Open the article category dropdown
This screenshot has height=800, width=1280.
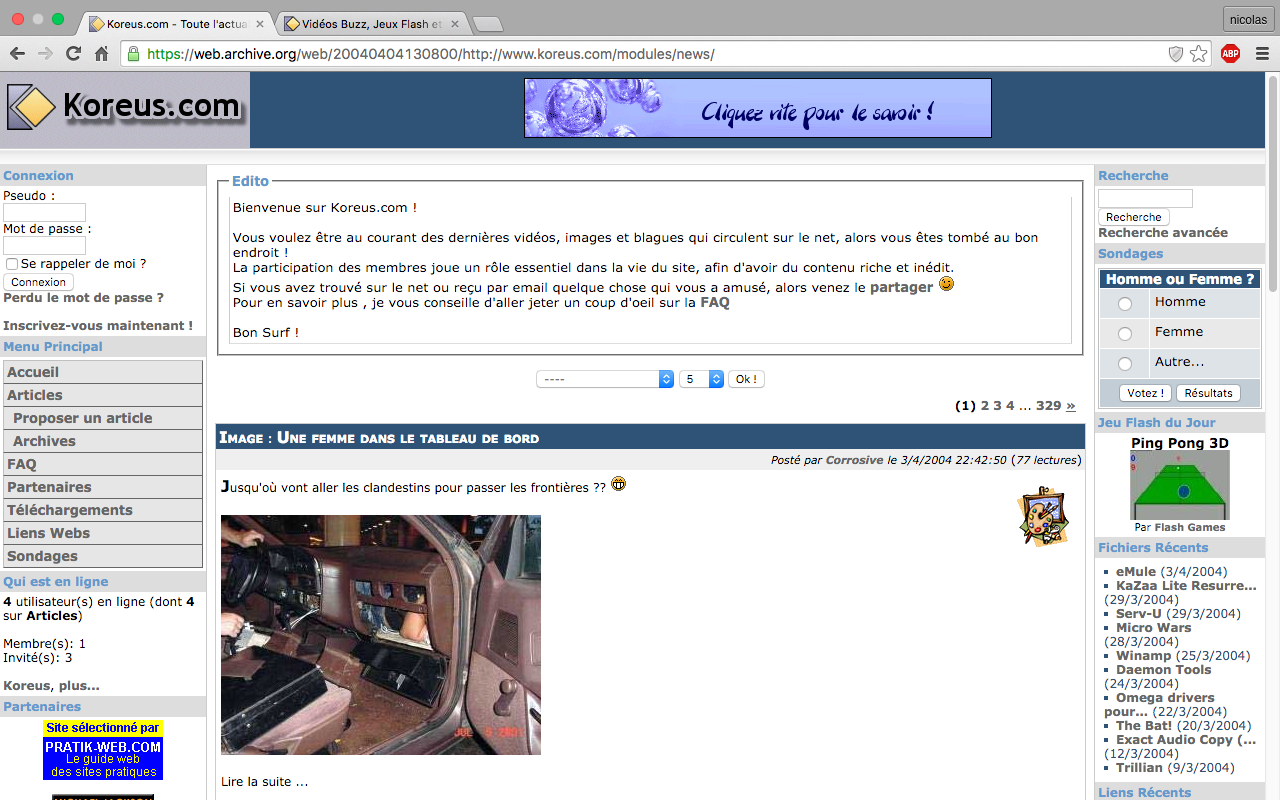605,379
